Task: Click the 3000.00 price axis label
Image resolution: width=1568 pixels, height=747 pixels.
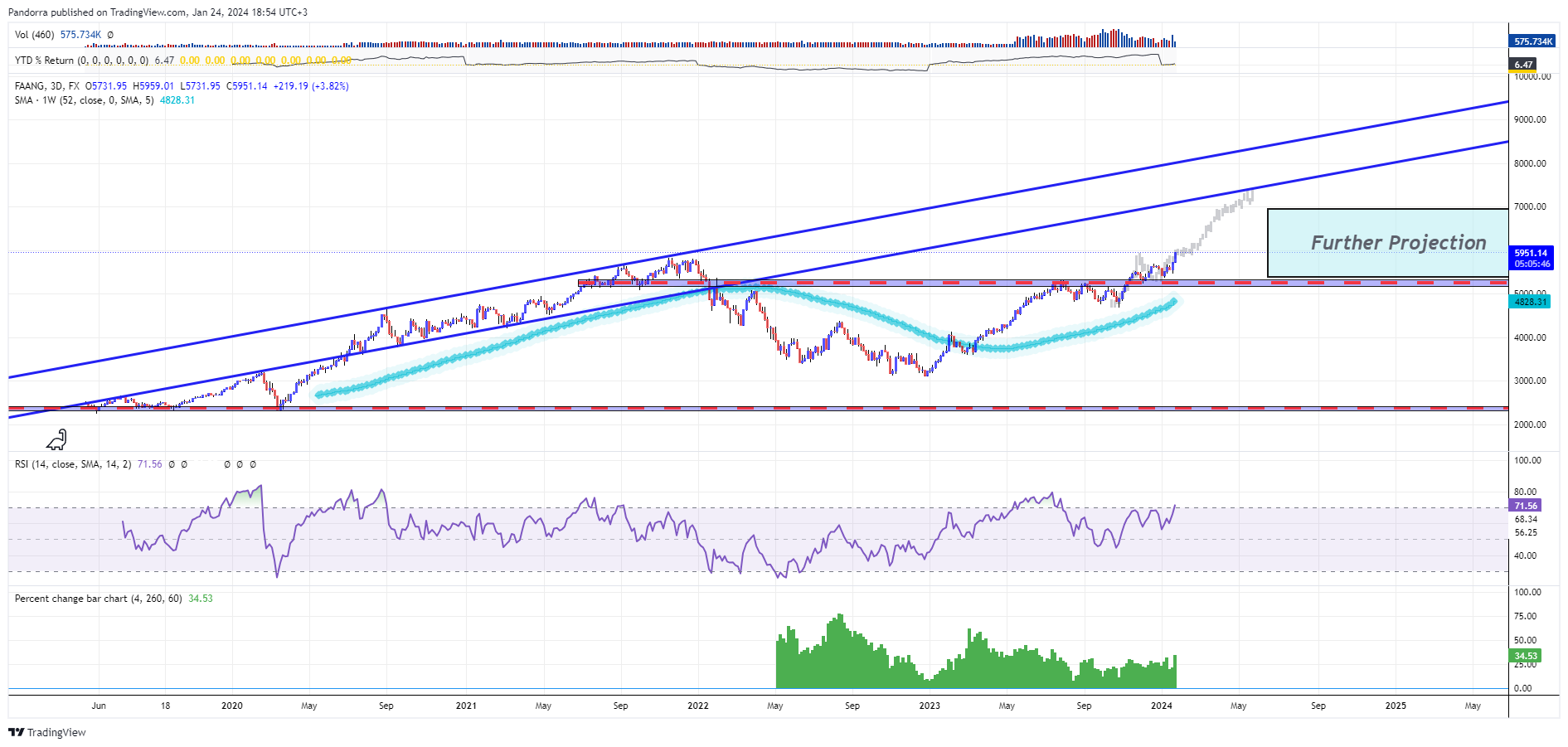Action: click(1530, 381)
